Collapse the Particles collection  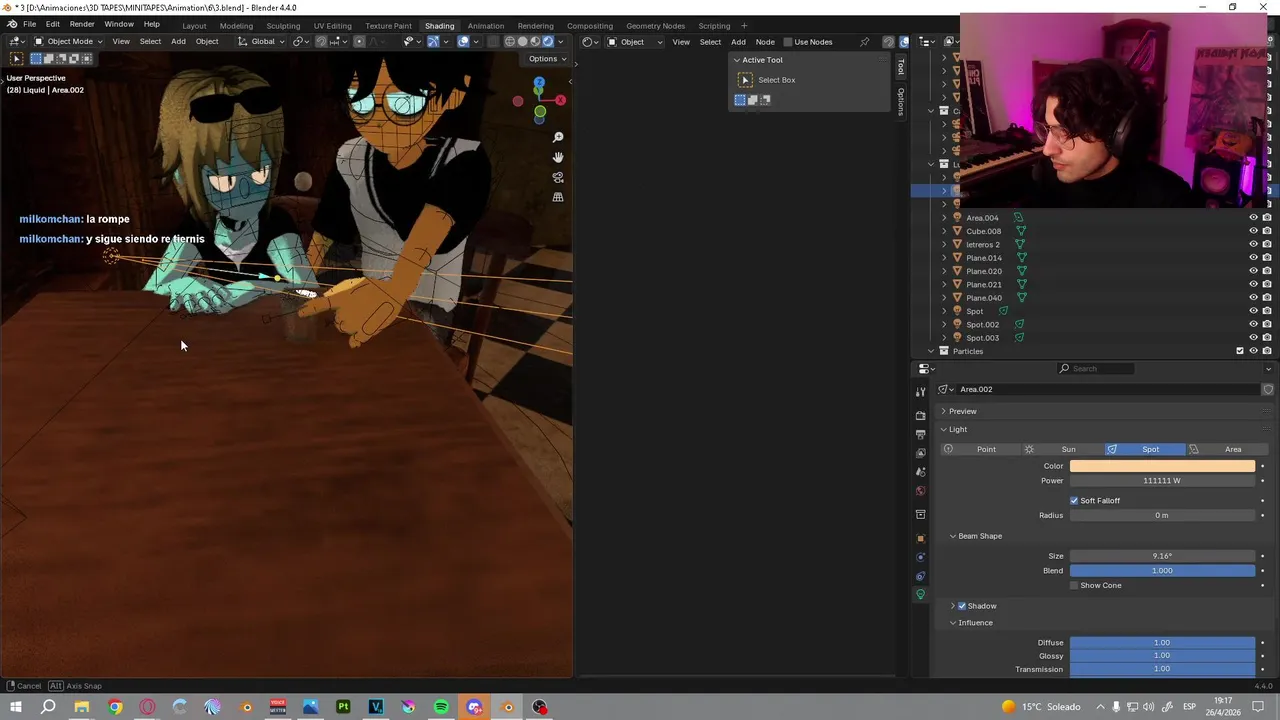click(931, 351)
